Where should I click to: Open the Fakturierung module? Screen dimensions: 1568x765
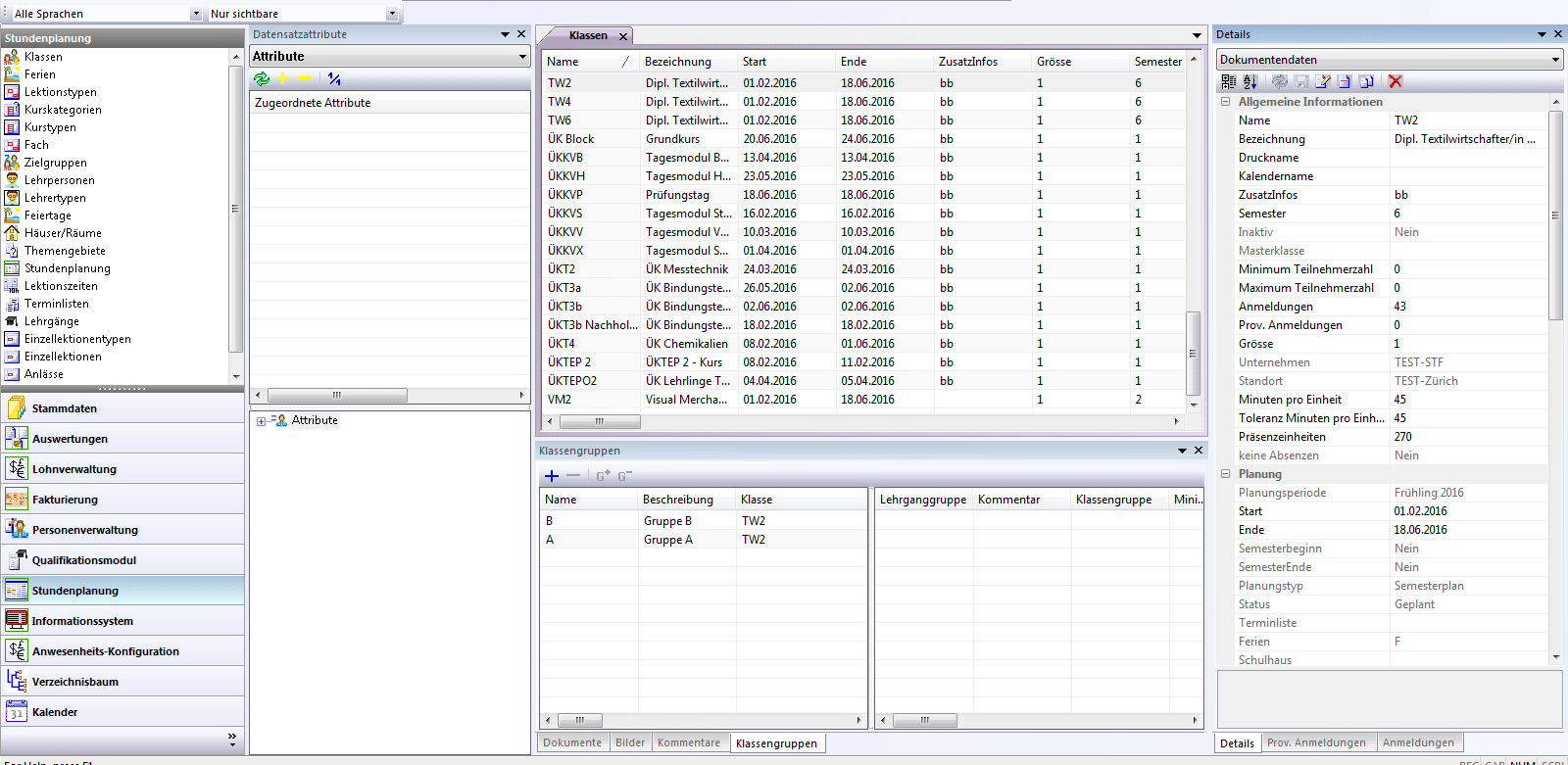[65, 500]
